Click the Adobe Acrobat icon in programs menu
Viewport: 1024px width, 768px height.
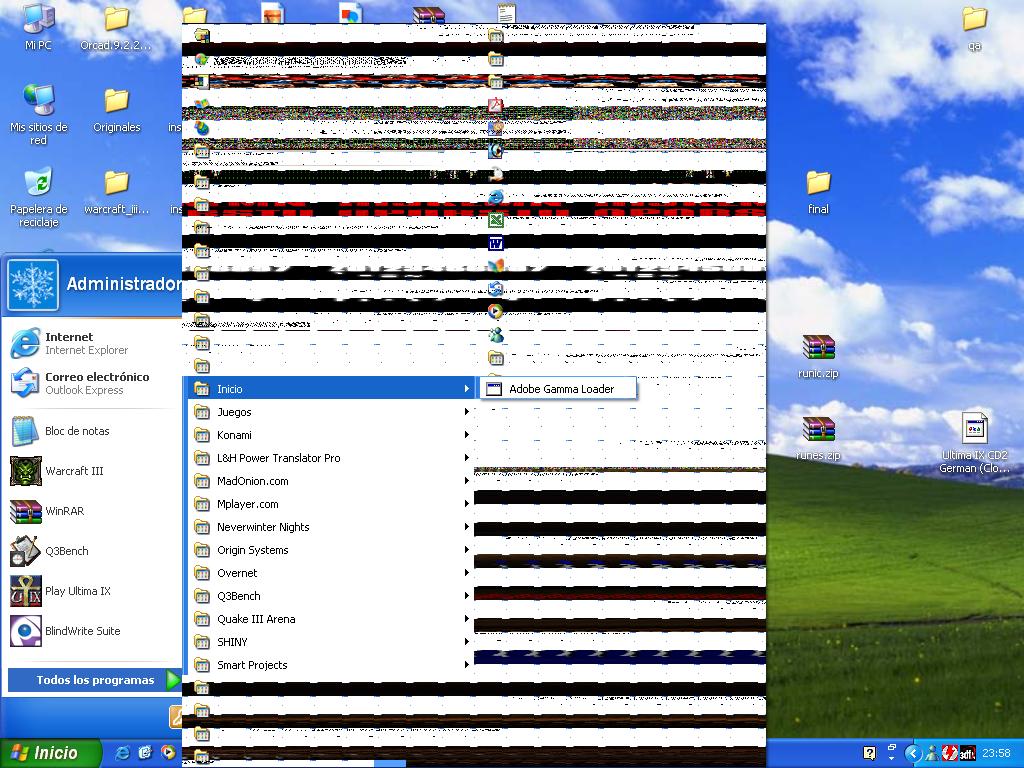tap(496, 104)
